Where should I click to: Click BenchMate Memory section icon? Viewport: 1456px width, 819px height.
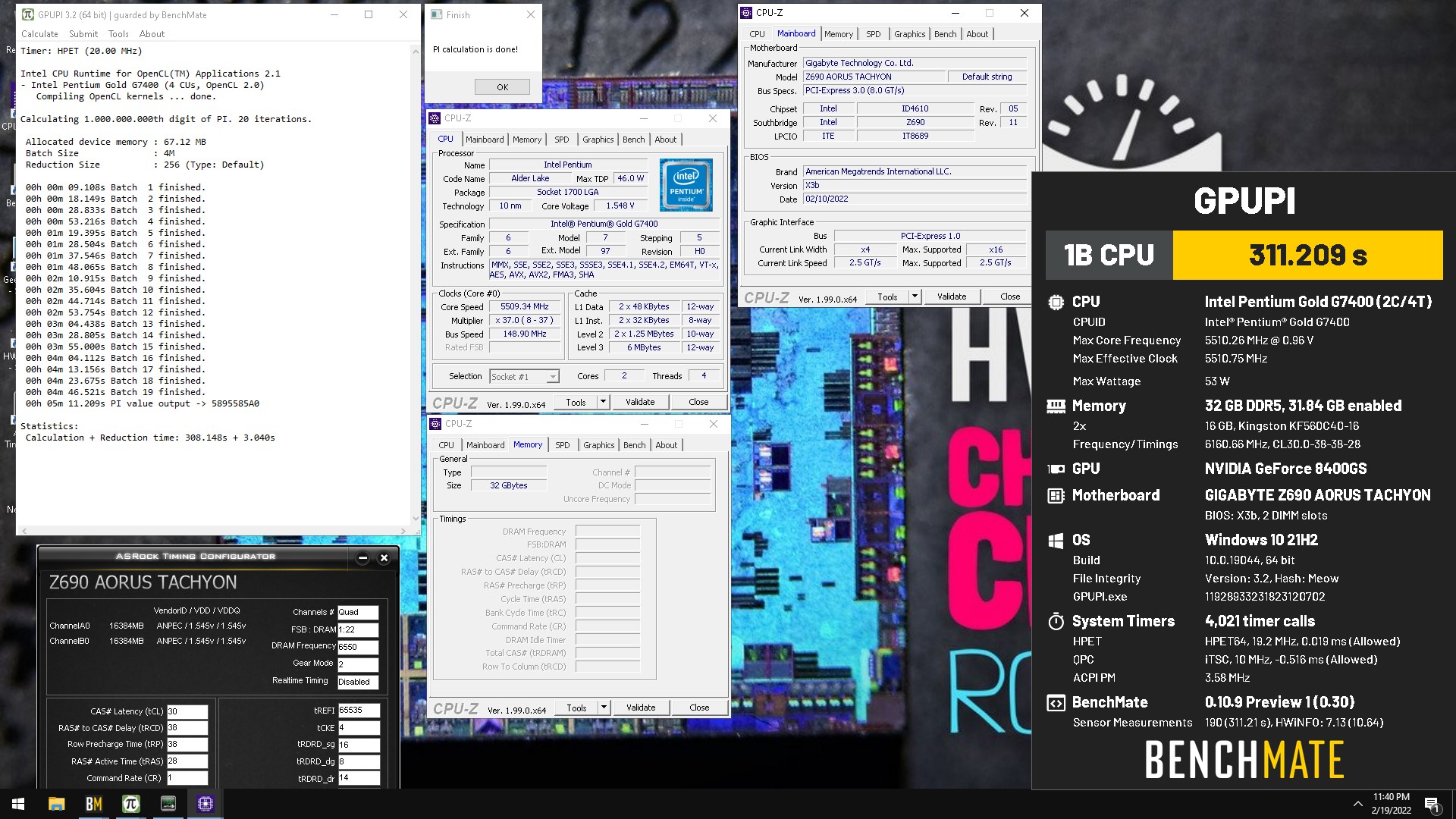coord(1056,406)
